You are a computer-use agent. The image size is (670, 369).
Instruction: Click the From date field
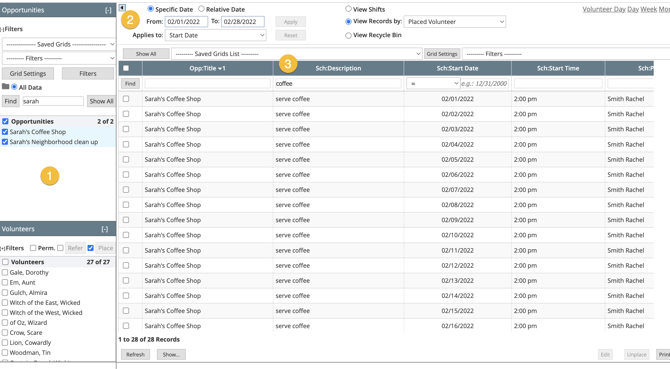click(x=186, y=21)
